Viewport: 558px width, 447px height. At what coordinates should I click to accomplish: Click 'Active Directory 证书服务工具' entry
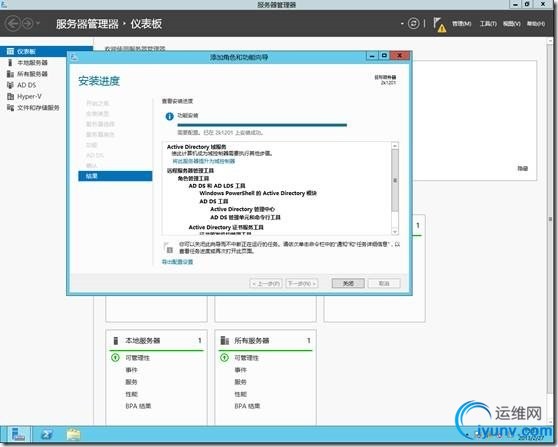coord(226,227)
